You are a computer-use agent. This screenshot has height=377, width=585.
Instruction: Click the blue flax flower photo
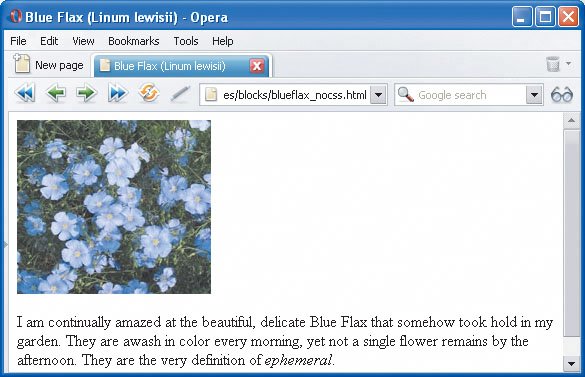(114, 207)
